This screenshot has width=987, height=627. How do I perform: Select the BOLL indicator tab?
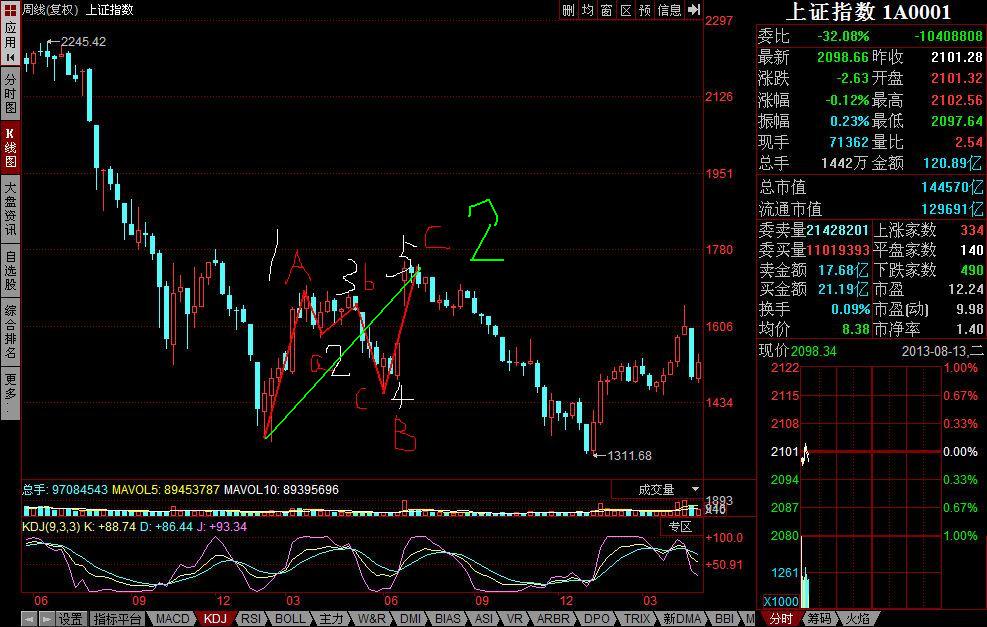click(x=290, y=618)
